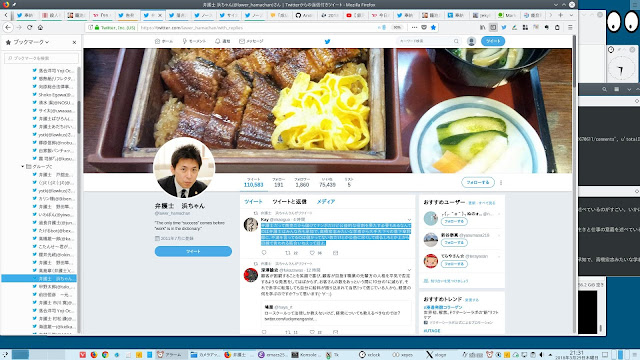640x360 pixels.
Task: Reply to Kay's tweet via speech bubble icon
Action: [x=264, y=253]
